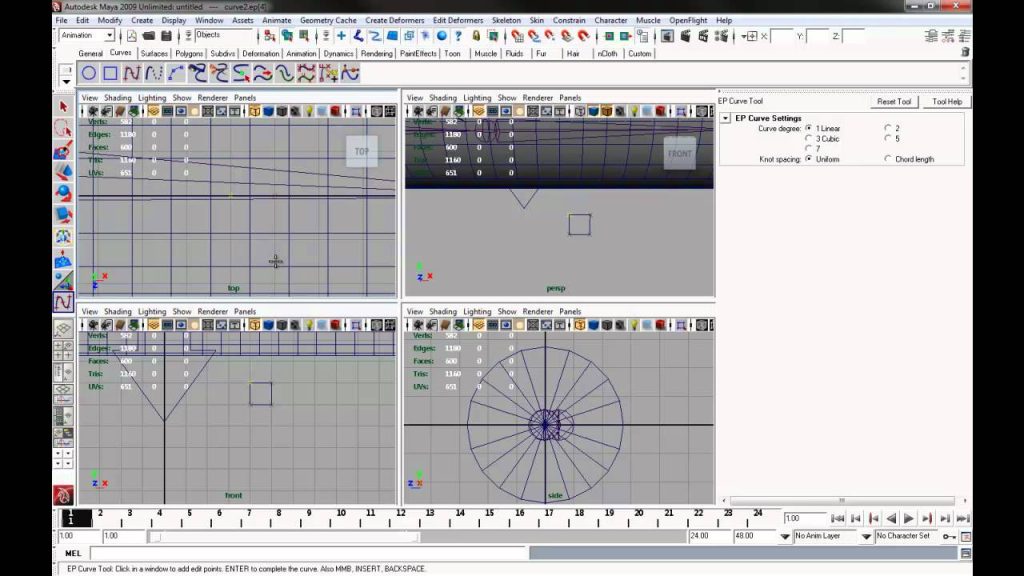Open the Animation menu set dropdown
Image resolution: width=1024 pixels, height=576 pixels.
(87, 35)
